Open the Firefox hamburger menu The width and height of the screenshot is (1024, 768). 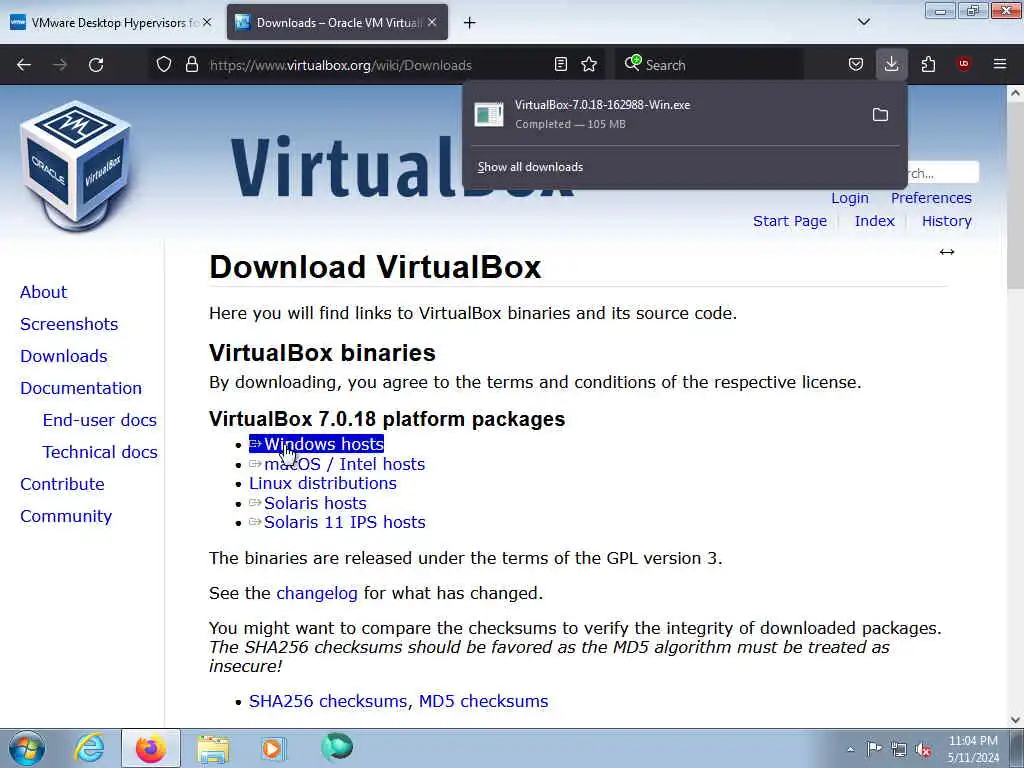[x=1000, y=64]
